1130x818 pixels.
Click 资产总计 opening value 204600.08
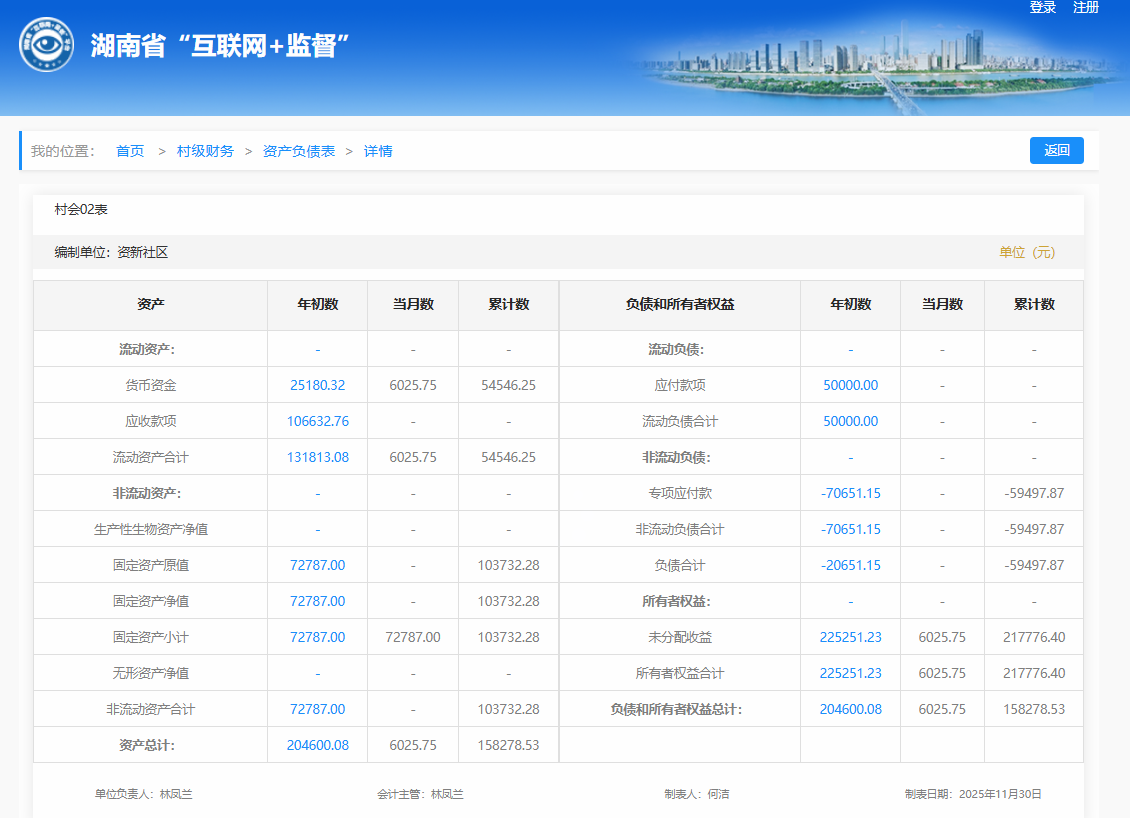tap(317, 745)
